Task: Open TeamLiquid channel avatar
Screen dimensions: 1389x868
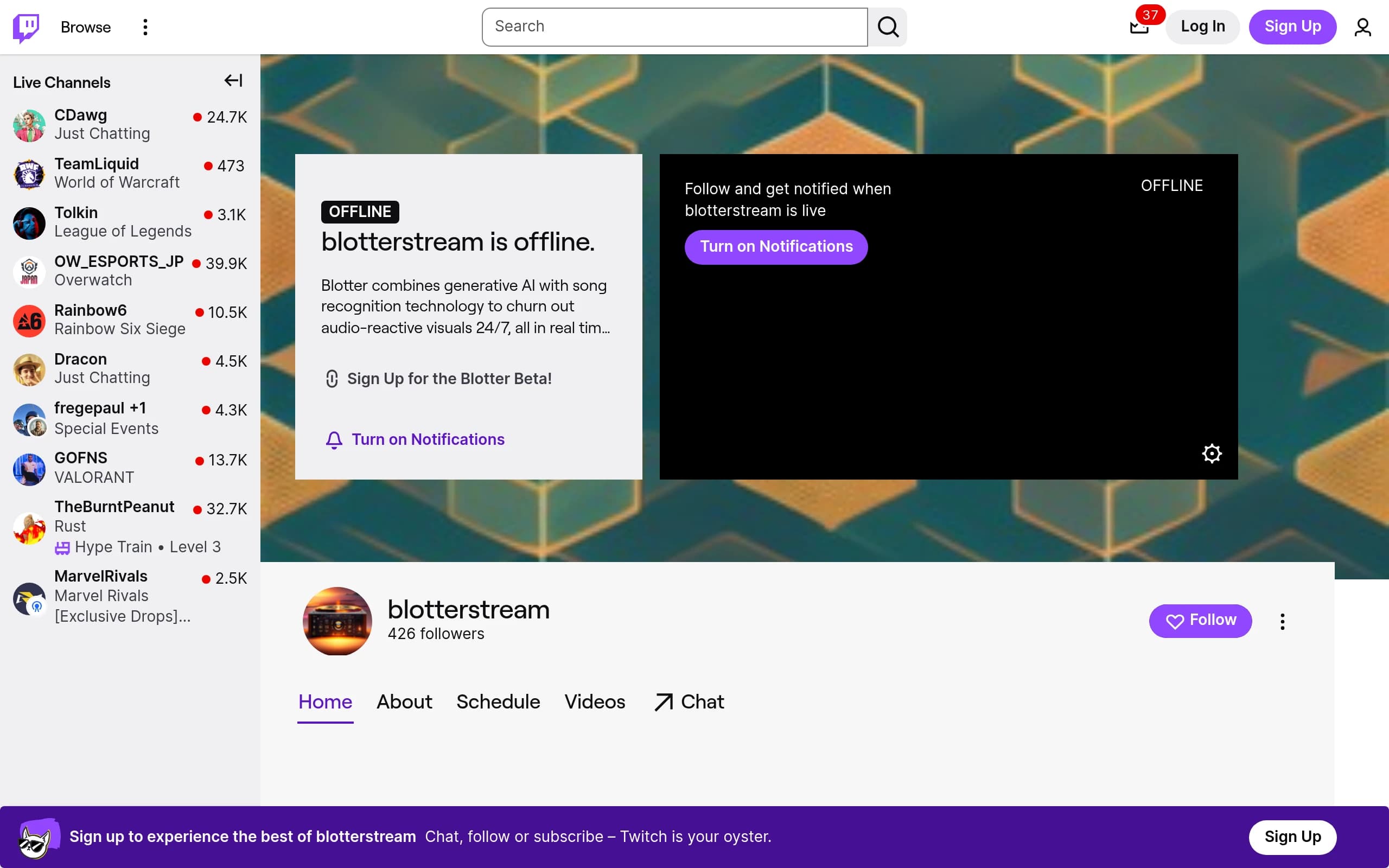Action: [x=29, y=174]
